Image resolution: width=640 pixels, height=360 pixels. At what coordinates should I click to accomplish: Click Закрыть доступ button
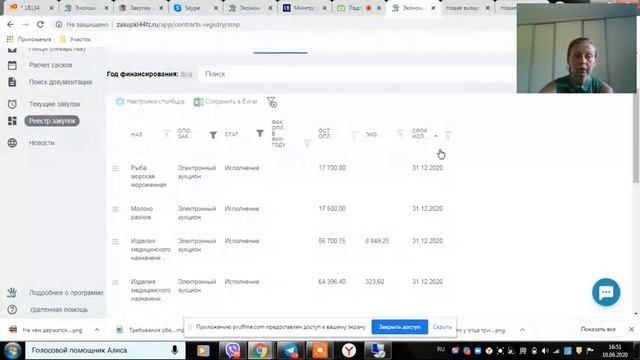click(400, 327)
